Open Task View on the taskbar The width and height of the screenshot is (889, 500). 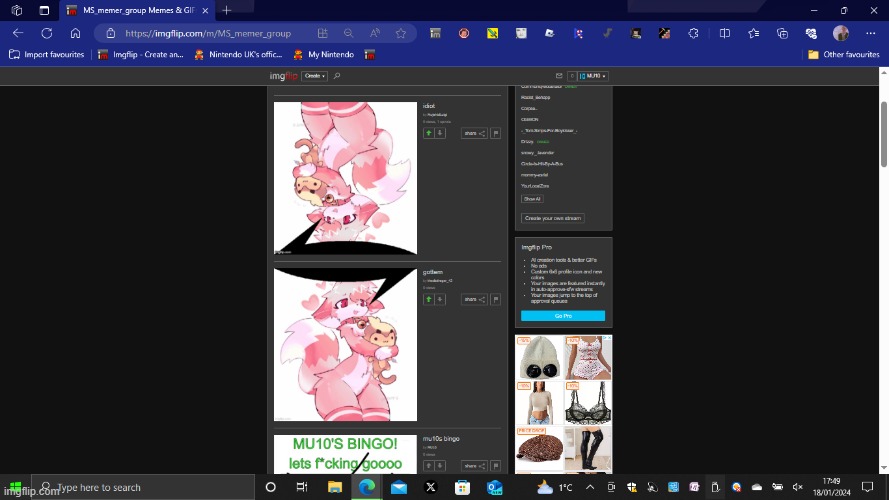pyautogui.click(x=302, y=487)
